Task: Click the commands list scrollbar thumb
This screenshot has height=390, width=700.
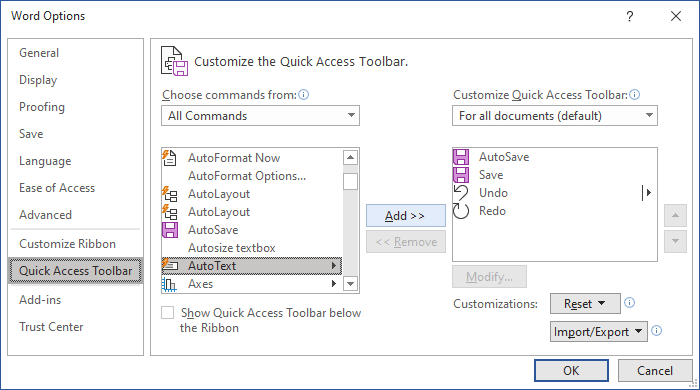Action: (350, 182)
